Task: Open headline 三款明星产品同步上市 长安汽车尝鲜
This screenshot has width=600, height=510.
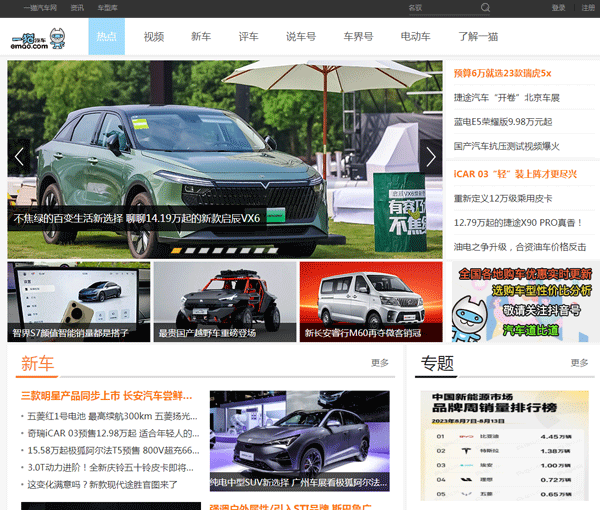Action: point(106,396)
